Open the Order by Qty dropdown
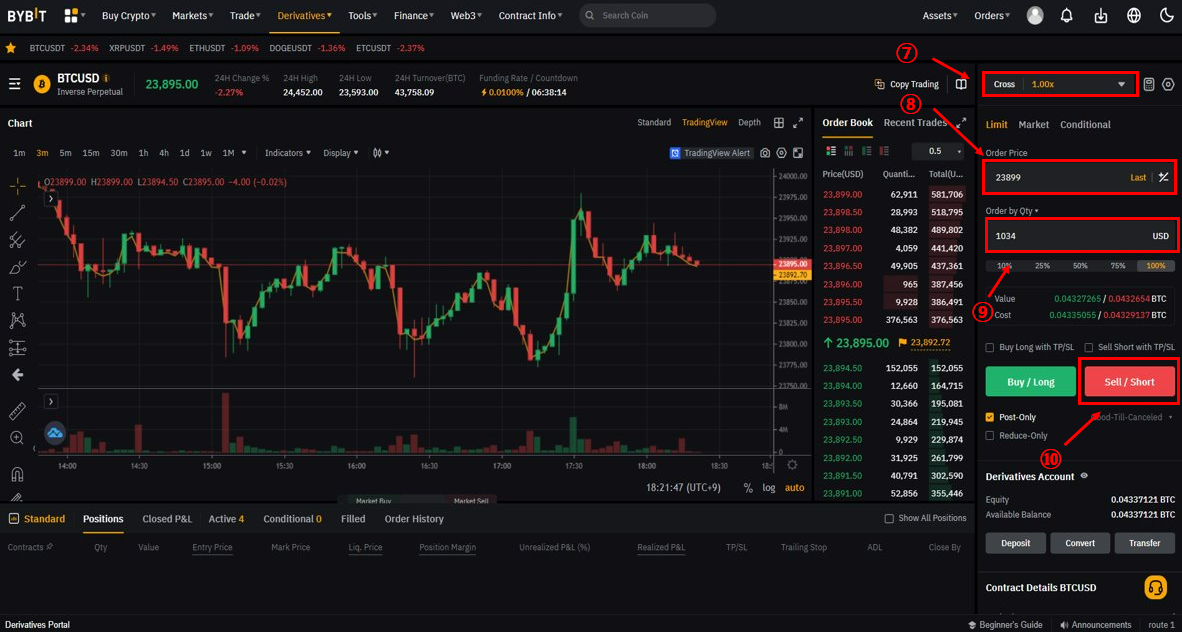Image resolution: width=1182 pixels, height=632 pixels. (x=1012, y=210)
